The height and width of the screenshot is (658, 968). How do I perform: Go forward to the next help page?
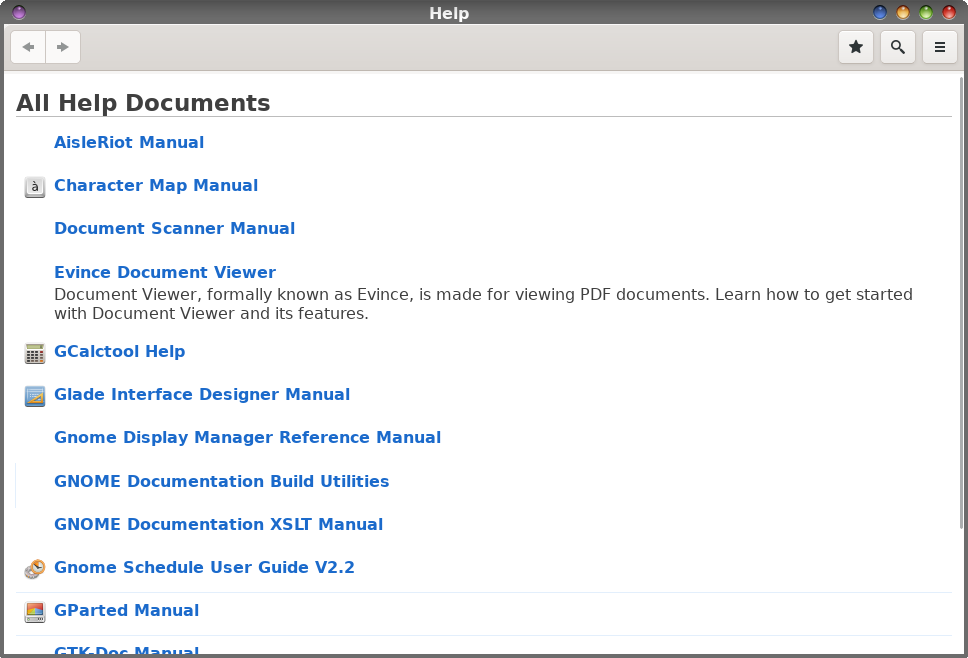coord(62,47)
